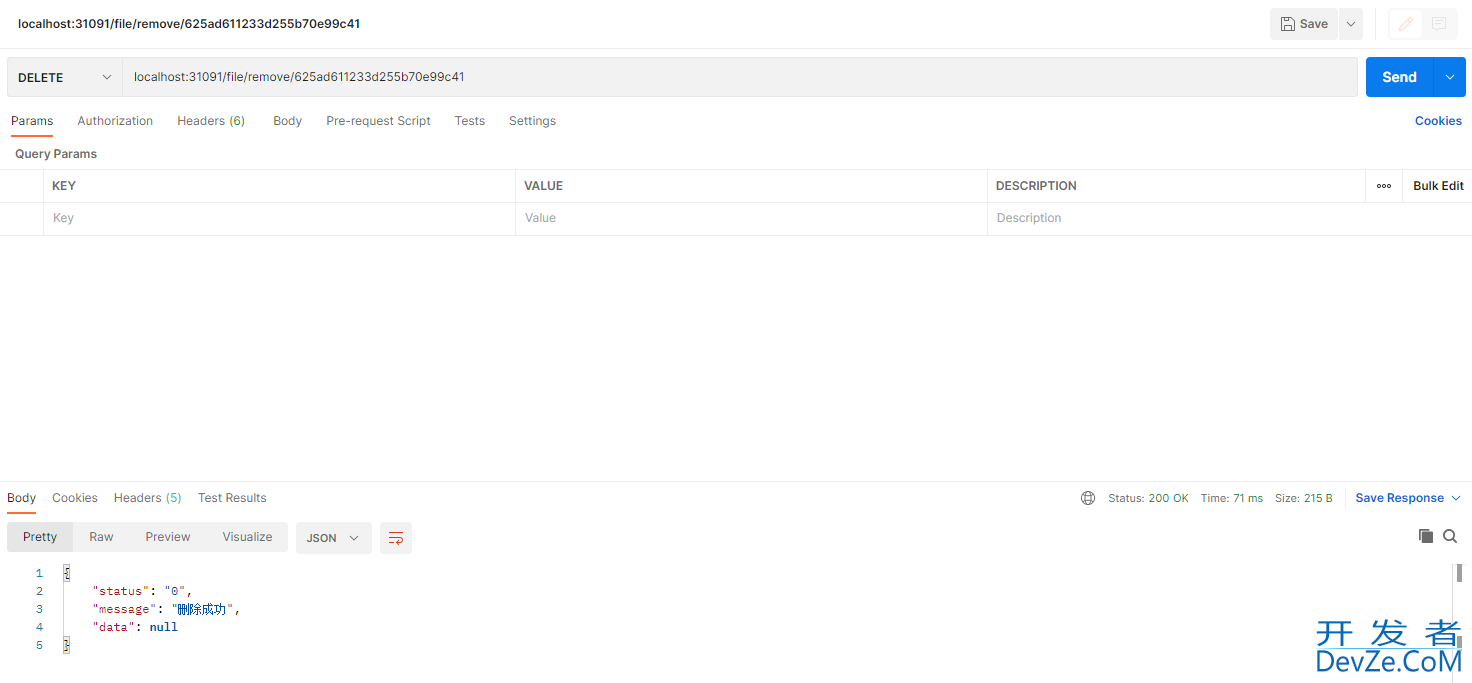The height and width of the screenshot is (683, 1472).
Task: Open the comments icon
Action: click(x=1439, y=24)
